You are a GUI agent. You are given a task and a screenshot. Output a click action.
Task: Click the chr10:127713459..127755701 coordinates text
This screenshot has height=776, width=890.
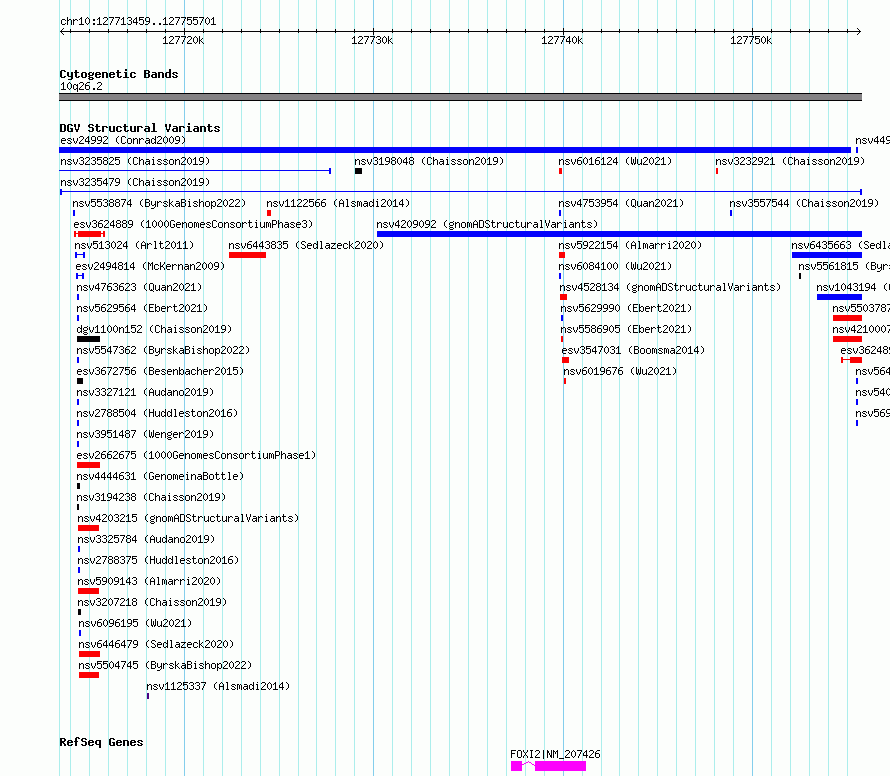click(138, 22)
